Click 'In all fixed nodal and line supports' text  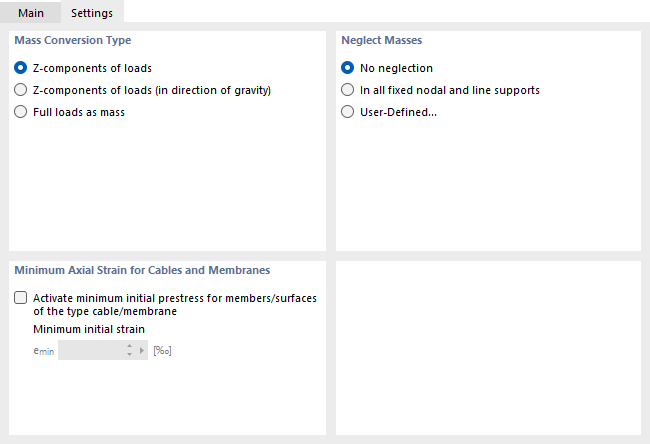tap(450, 90)
